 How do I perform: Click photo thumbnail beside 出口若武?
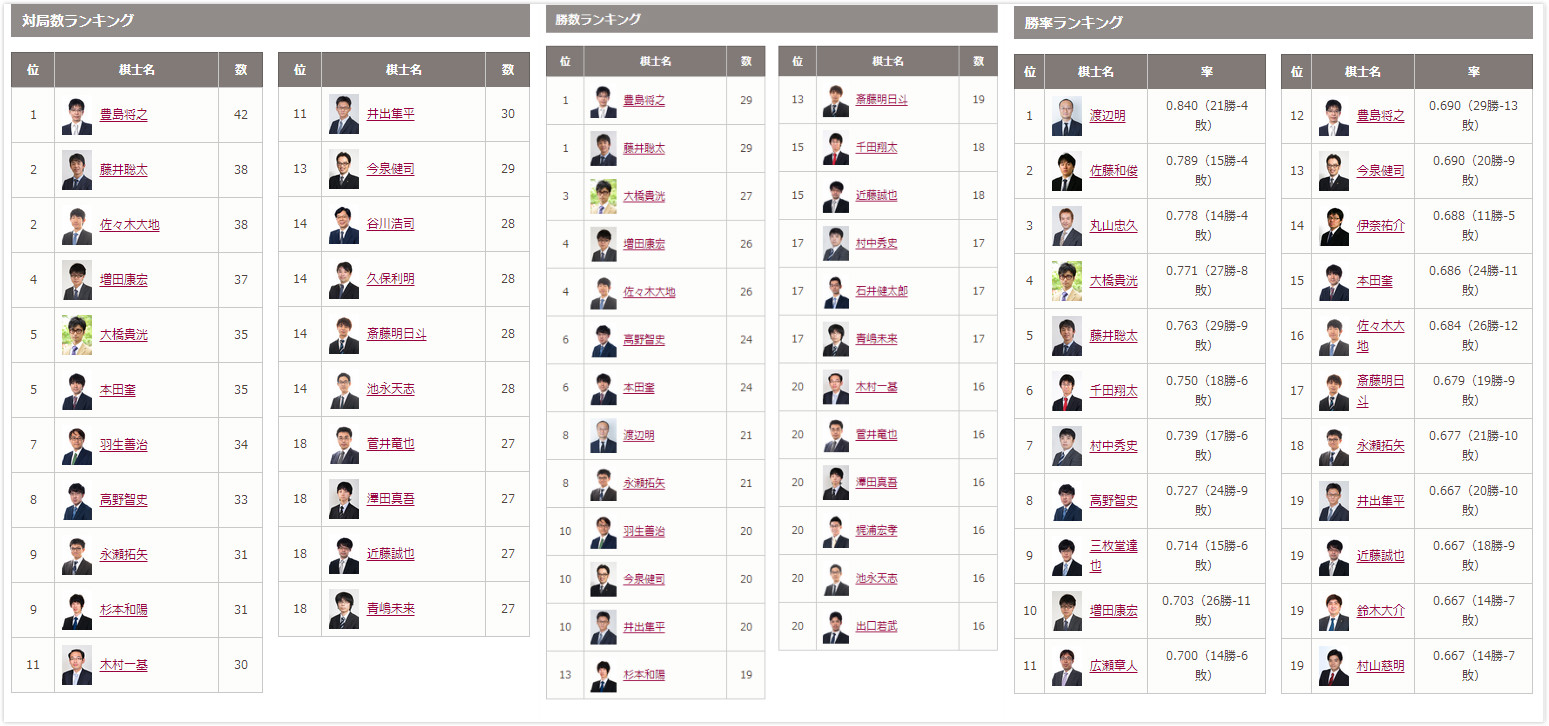point(836,626)
